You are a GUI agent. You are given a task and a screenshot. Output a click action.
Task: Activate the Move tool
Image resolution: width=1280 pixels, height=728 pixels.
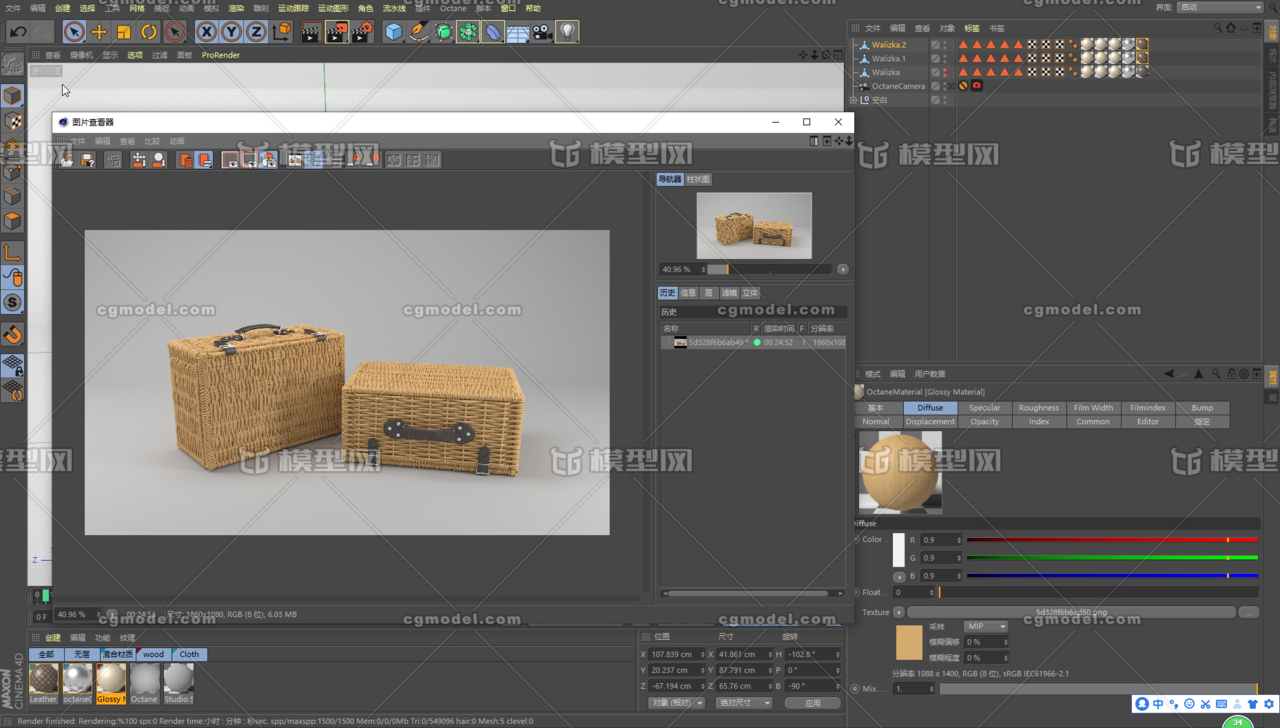pos(99,32)
